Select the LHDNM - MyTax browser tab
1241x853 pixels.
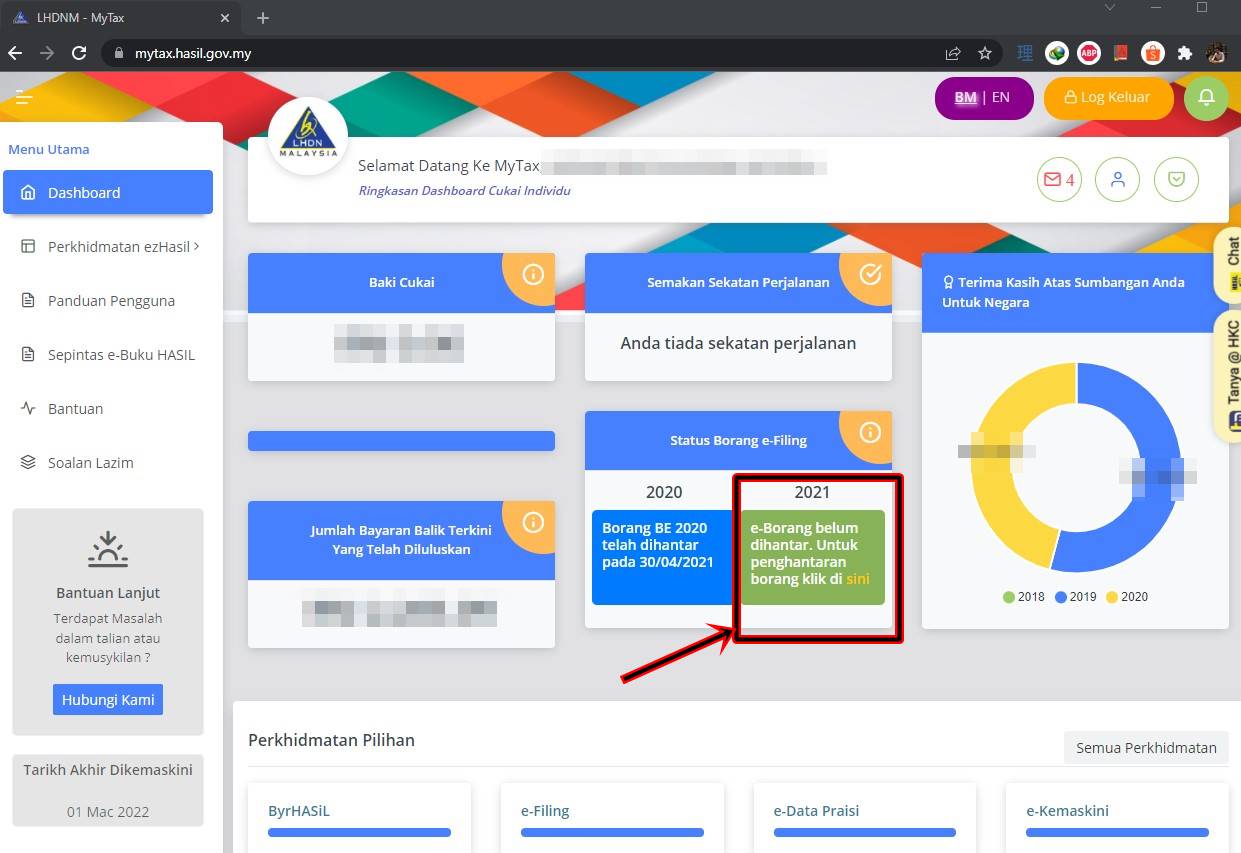(120, 18)
